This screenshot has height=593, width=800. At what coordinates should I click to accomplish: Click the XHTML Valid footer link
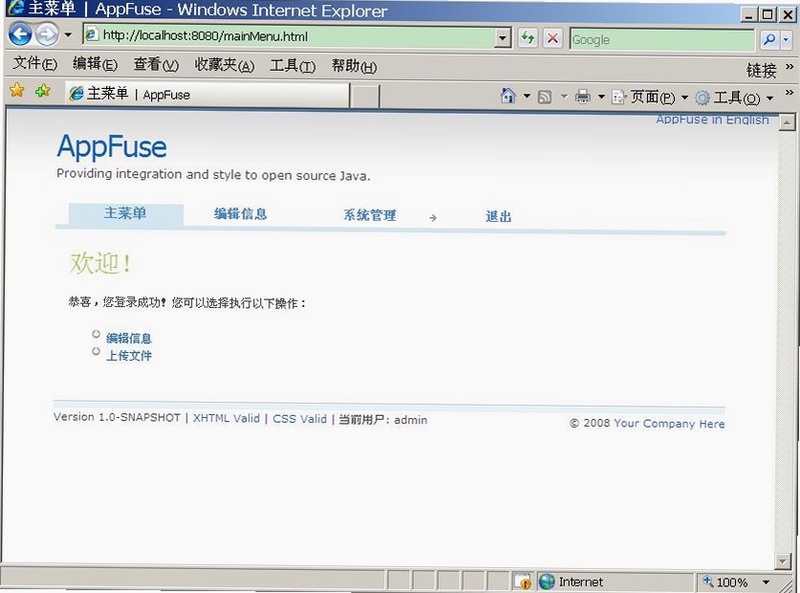pyautogui.click(x=226, y=418)
